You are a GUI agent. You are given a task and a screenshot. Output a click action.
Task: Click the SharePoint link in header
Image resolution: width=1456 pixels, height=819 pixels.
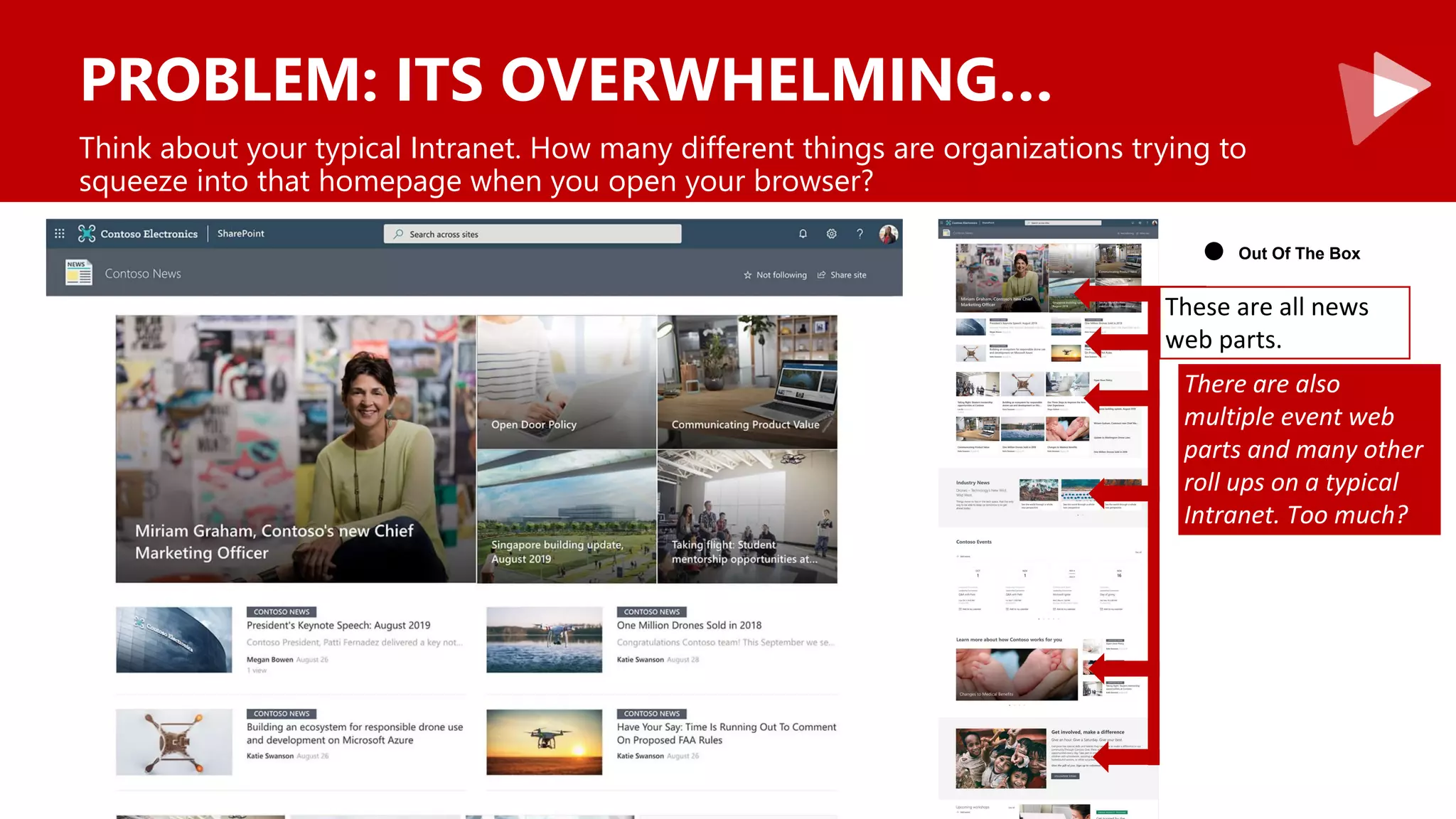tap(240, 233)
